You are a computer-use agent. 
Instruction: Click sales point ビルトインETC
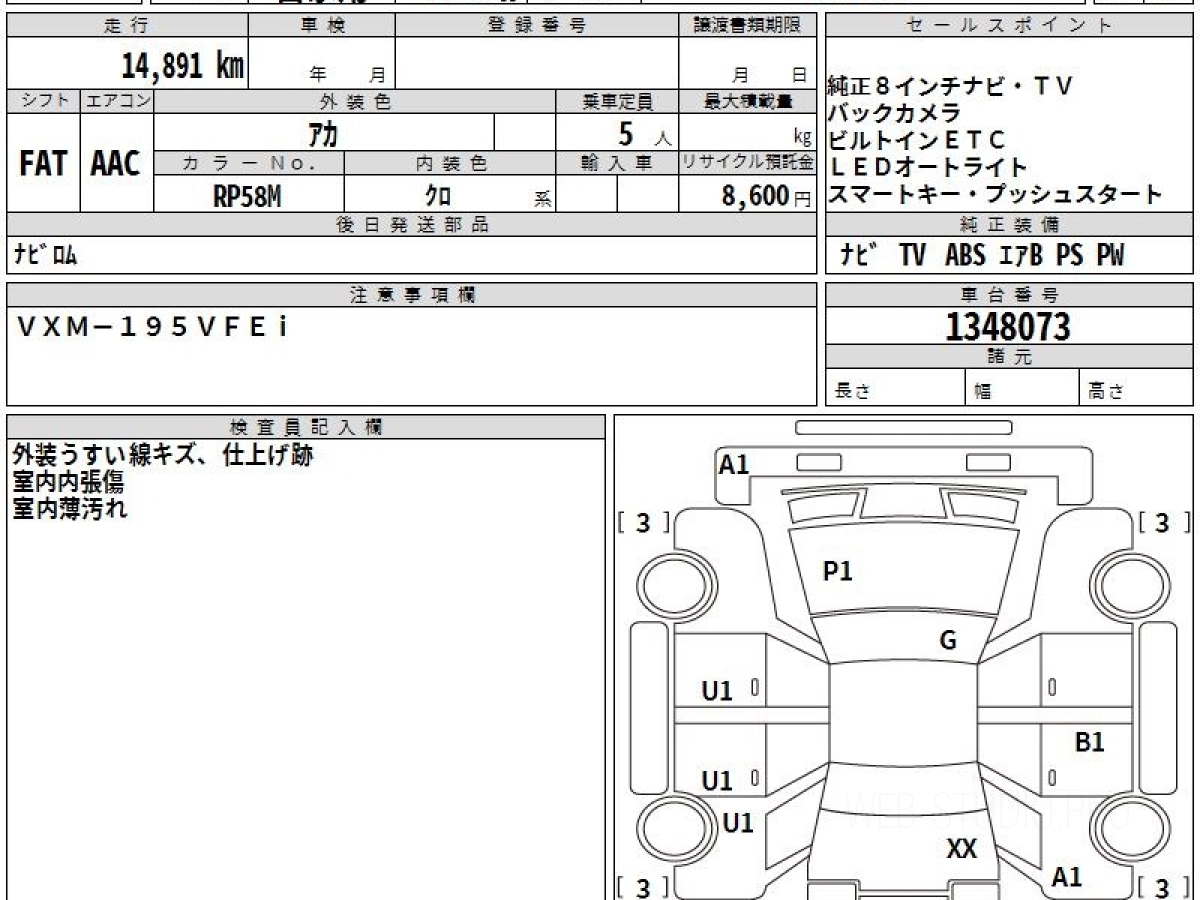(917, 140)
